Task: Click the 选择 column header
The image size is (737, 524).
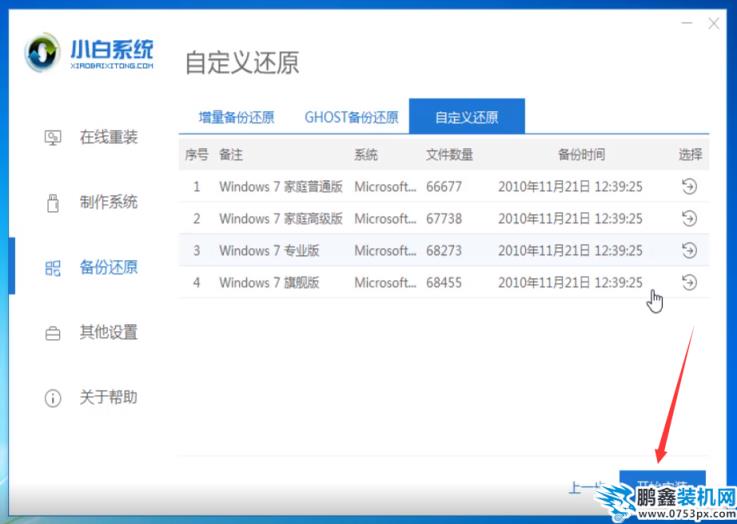Action: coord(690,155)
